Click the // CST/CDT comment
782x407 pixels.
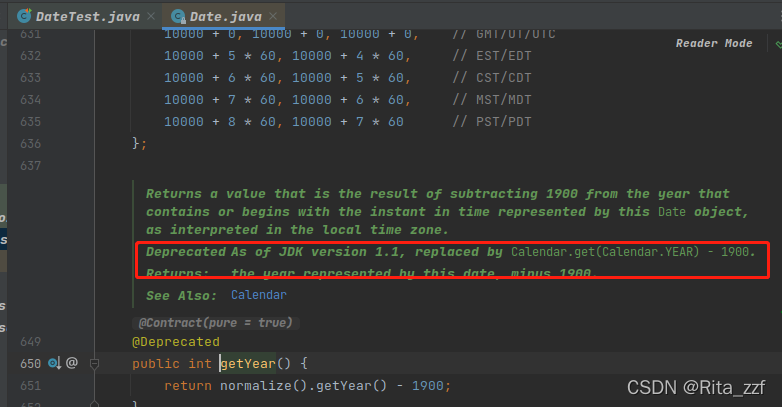[x=492, y=78]
